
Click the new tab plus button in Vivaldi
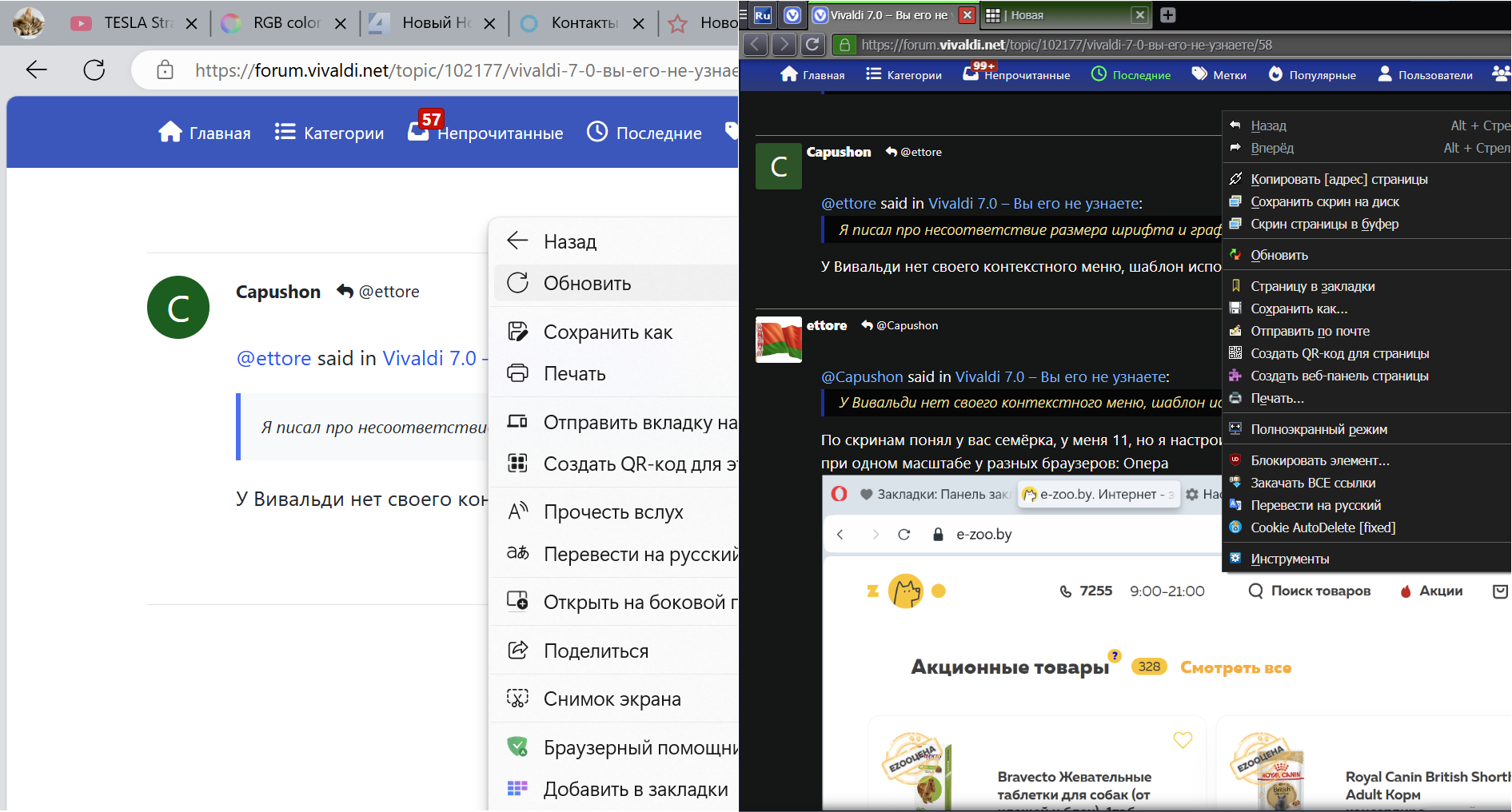point(1167,14)
